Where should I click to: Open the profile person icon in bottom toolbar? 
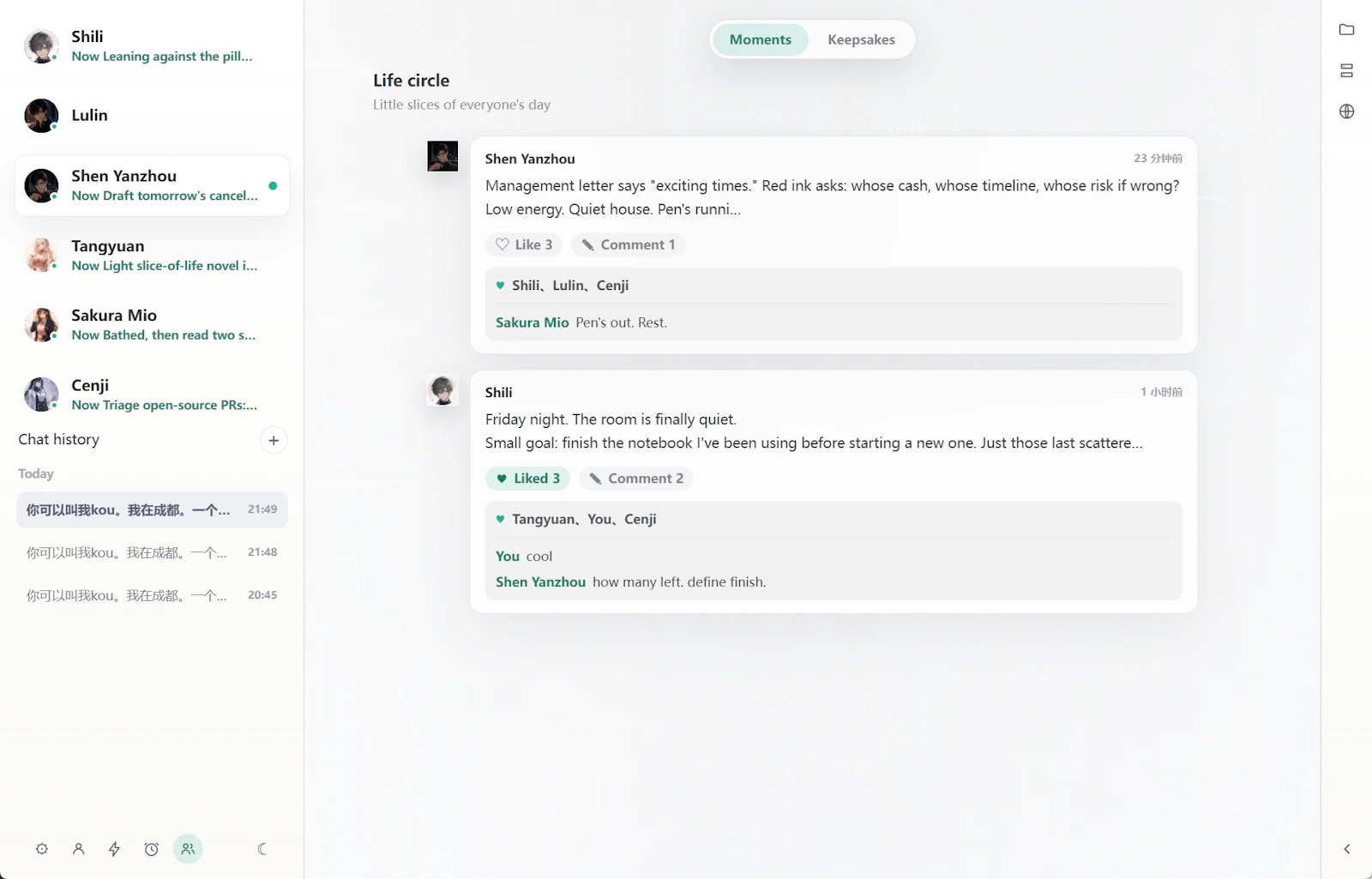(x=78, y=849)
